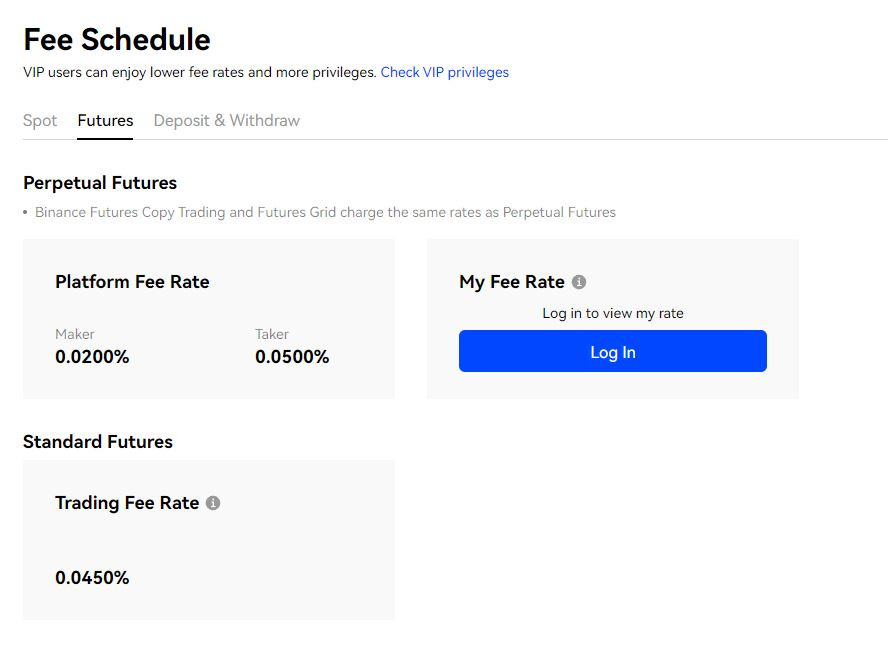
Task: Click the Standard Futures rate 0.0450%
Action: 92,577
